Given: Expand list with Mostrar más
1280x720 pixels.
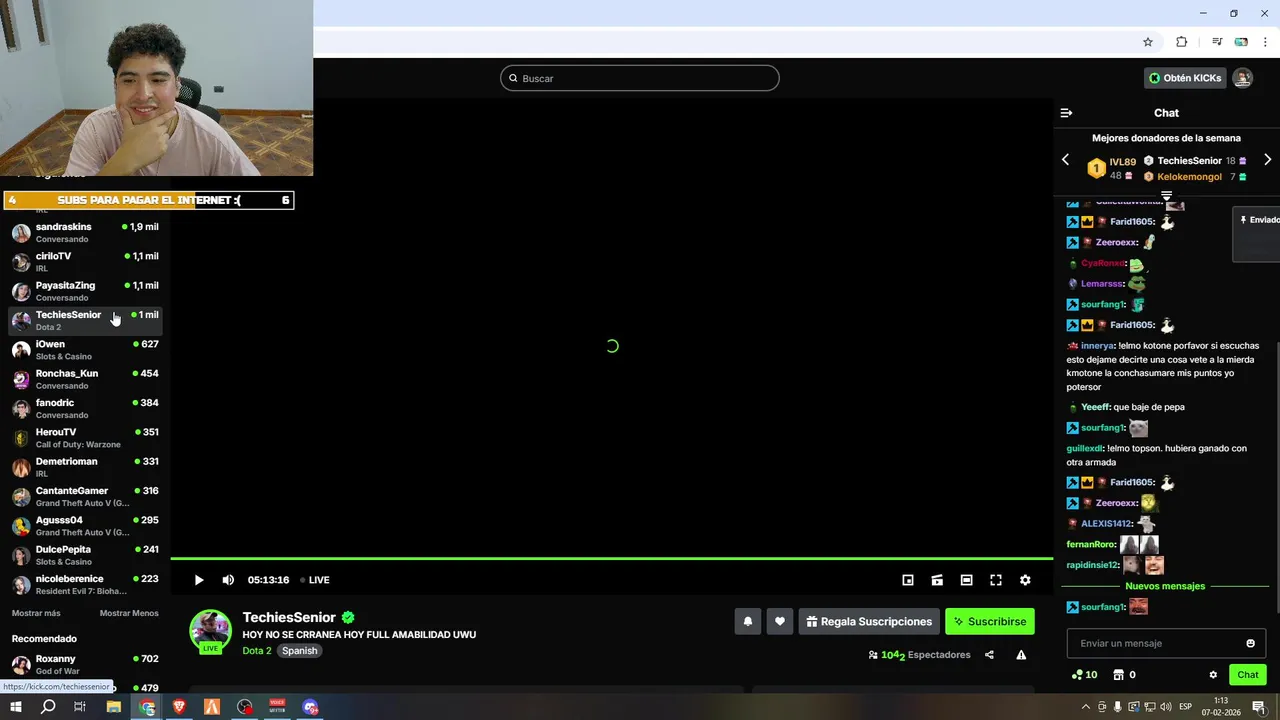Looking at the screenshot, I should [36, 613].
